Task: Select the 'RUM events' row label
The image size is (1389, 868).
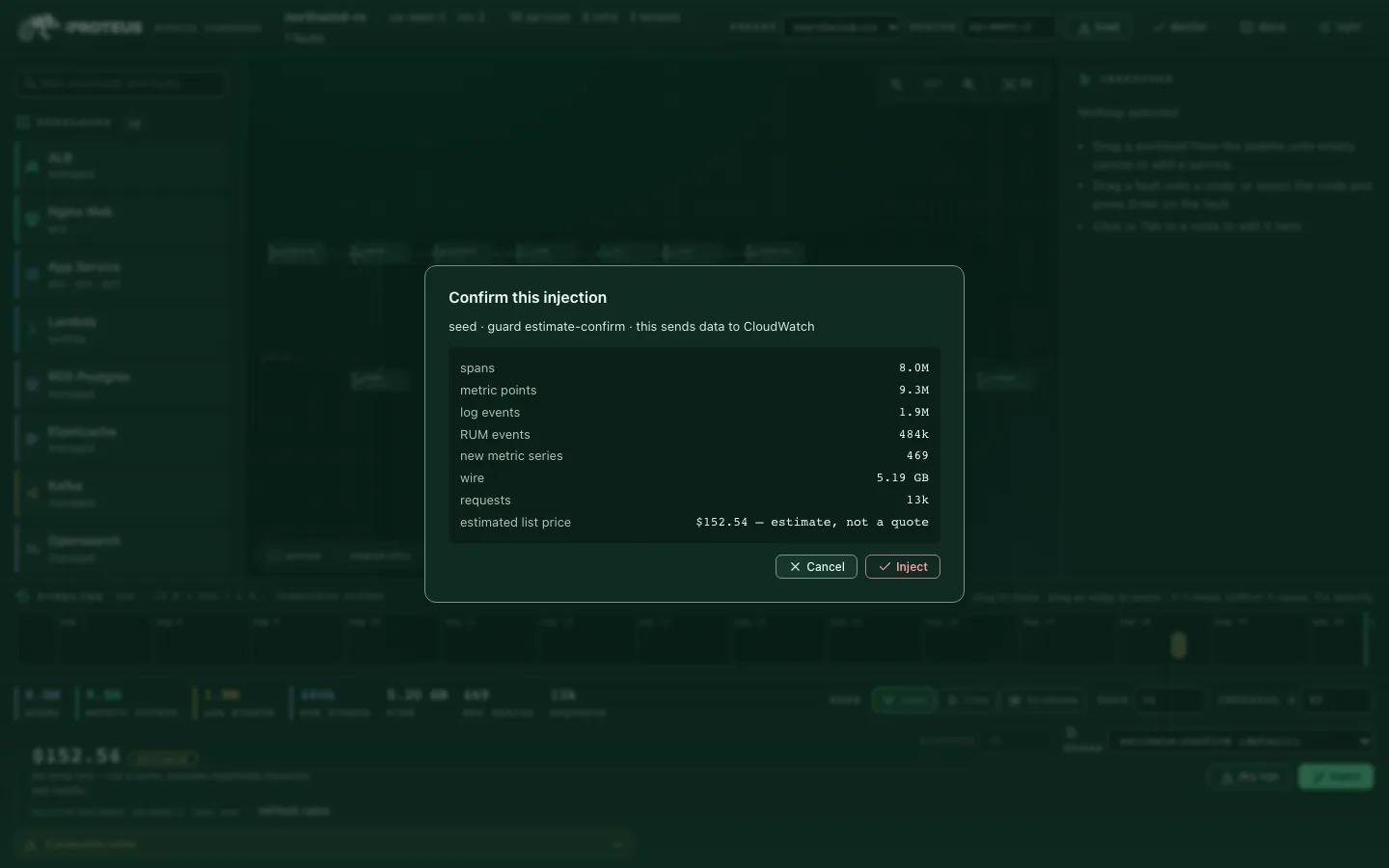Action: [495, 435]
